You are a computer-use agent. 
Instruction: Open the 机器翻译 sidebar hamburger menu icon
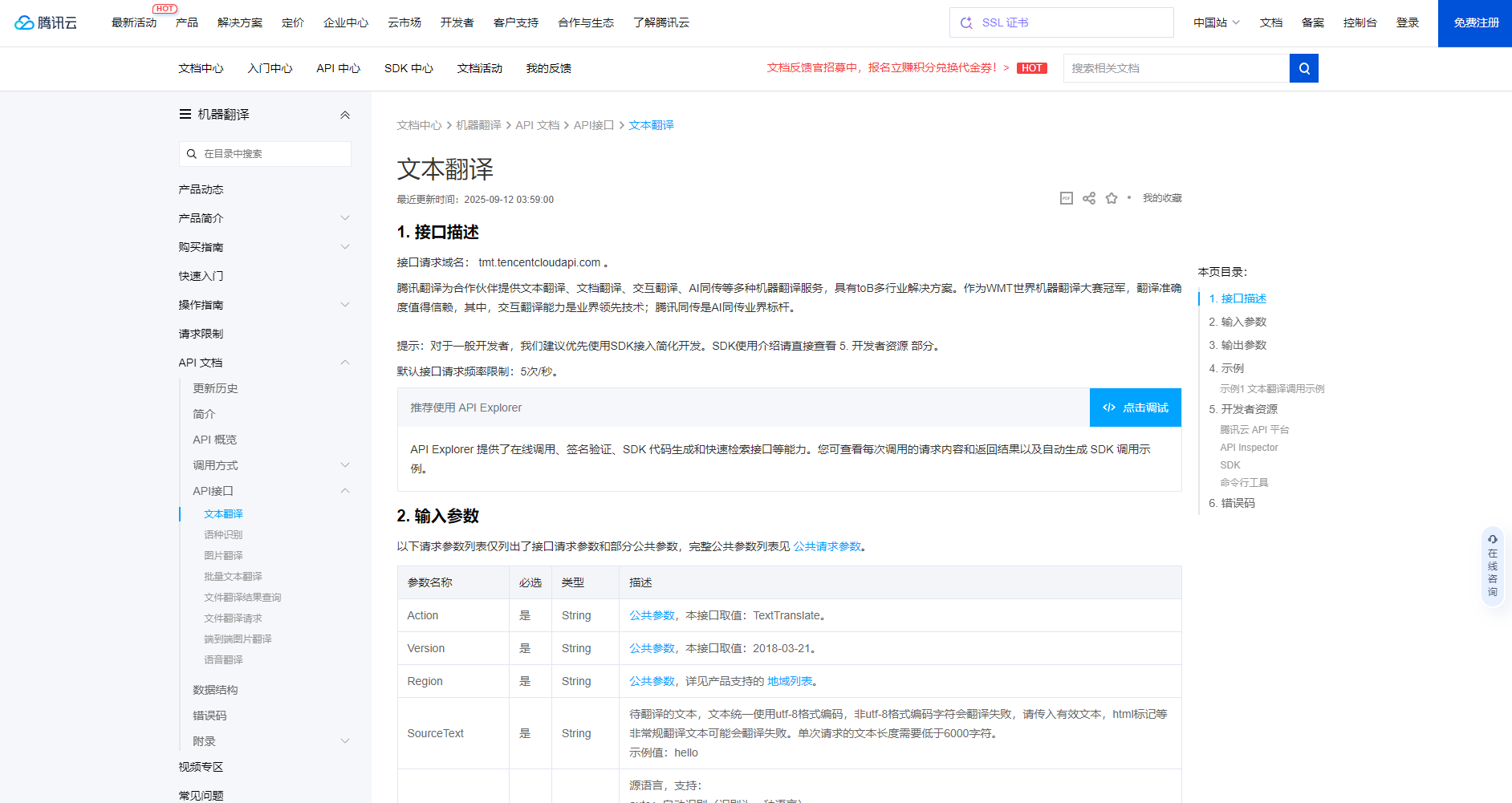pos(185,114)
